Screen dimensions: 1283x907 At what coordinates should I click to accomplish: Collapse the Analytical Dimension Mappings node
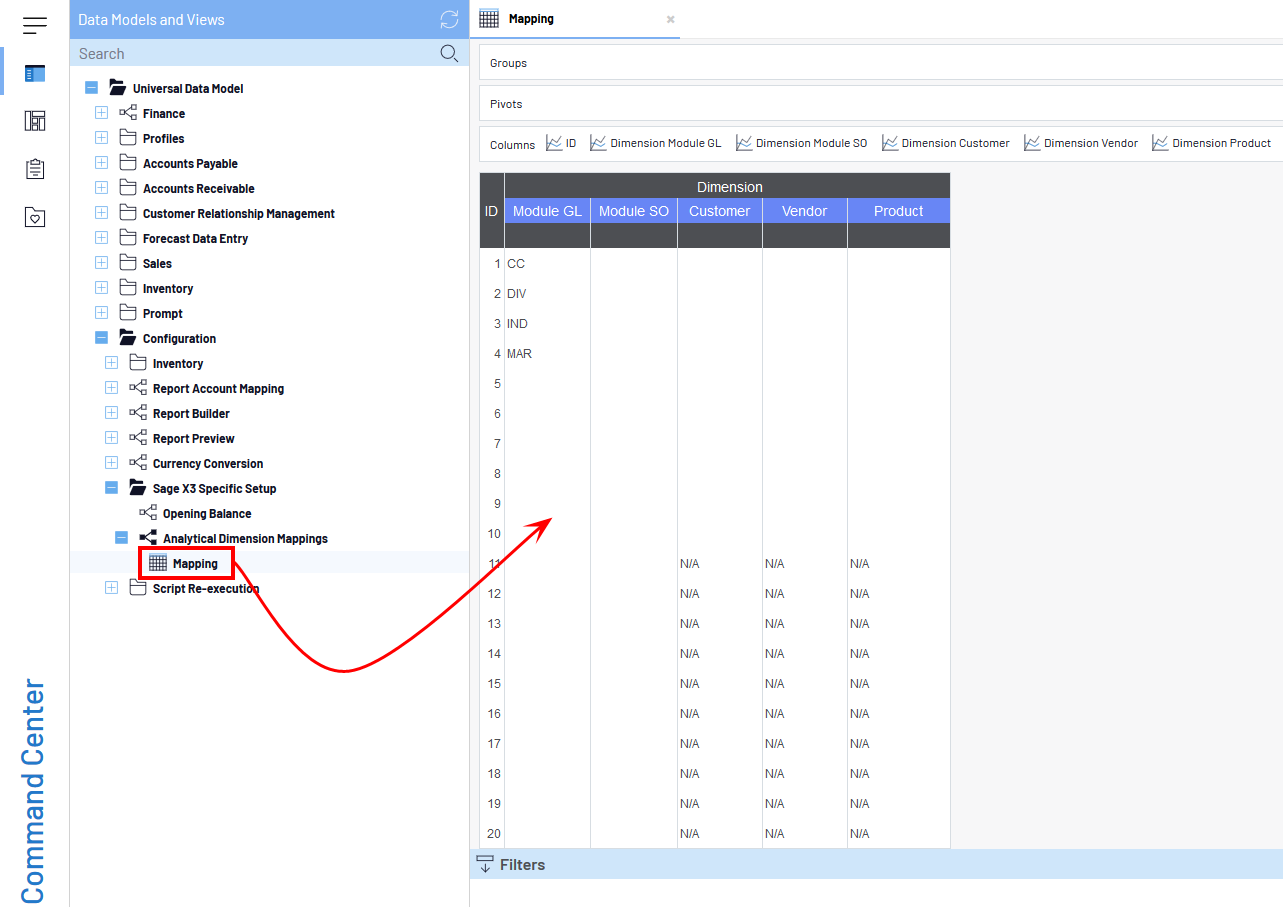[x=122, y=538]
